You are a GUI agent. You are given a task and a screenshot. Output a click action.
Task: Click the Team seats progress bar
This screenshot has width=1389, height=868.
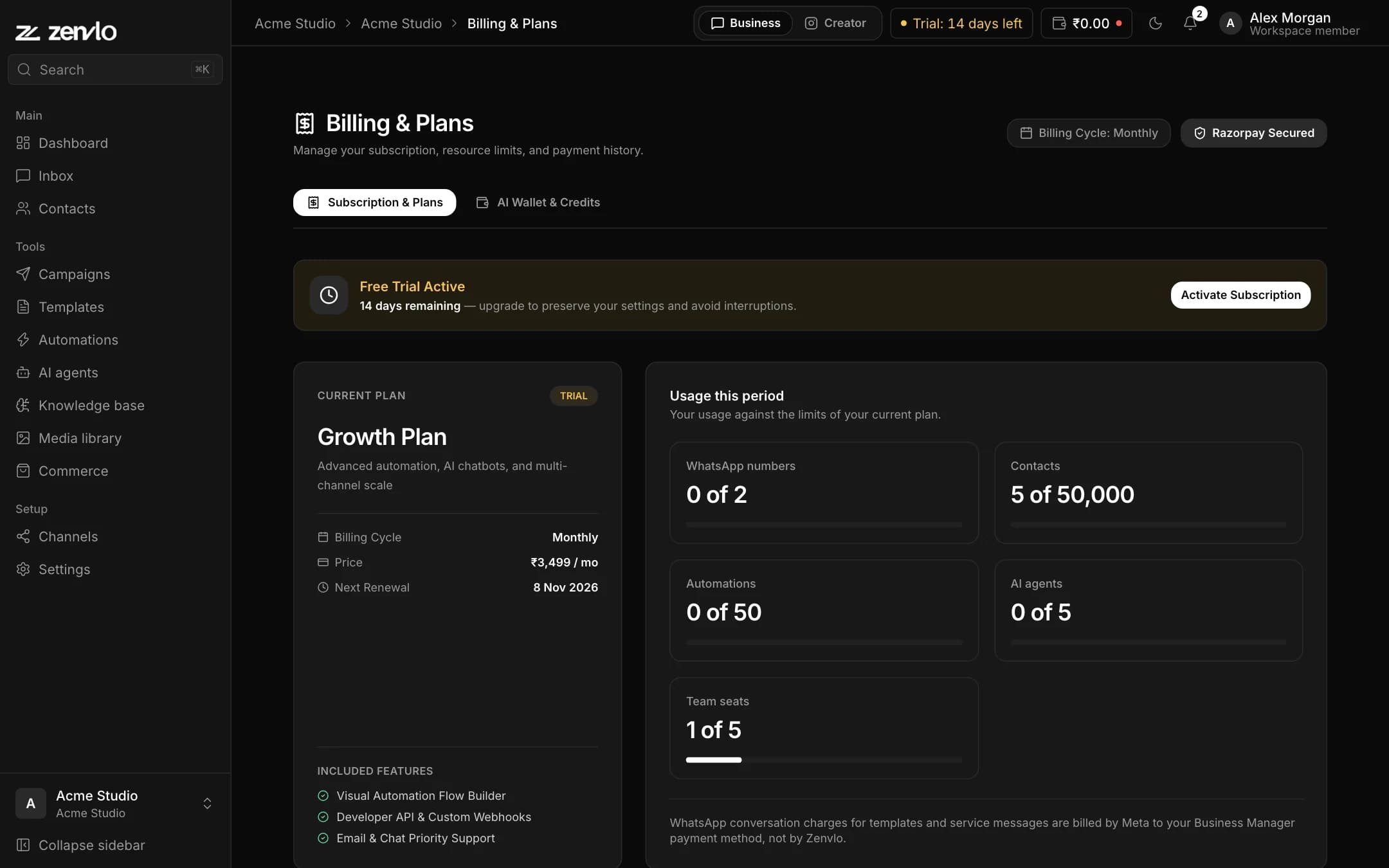[824, 760]
